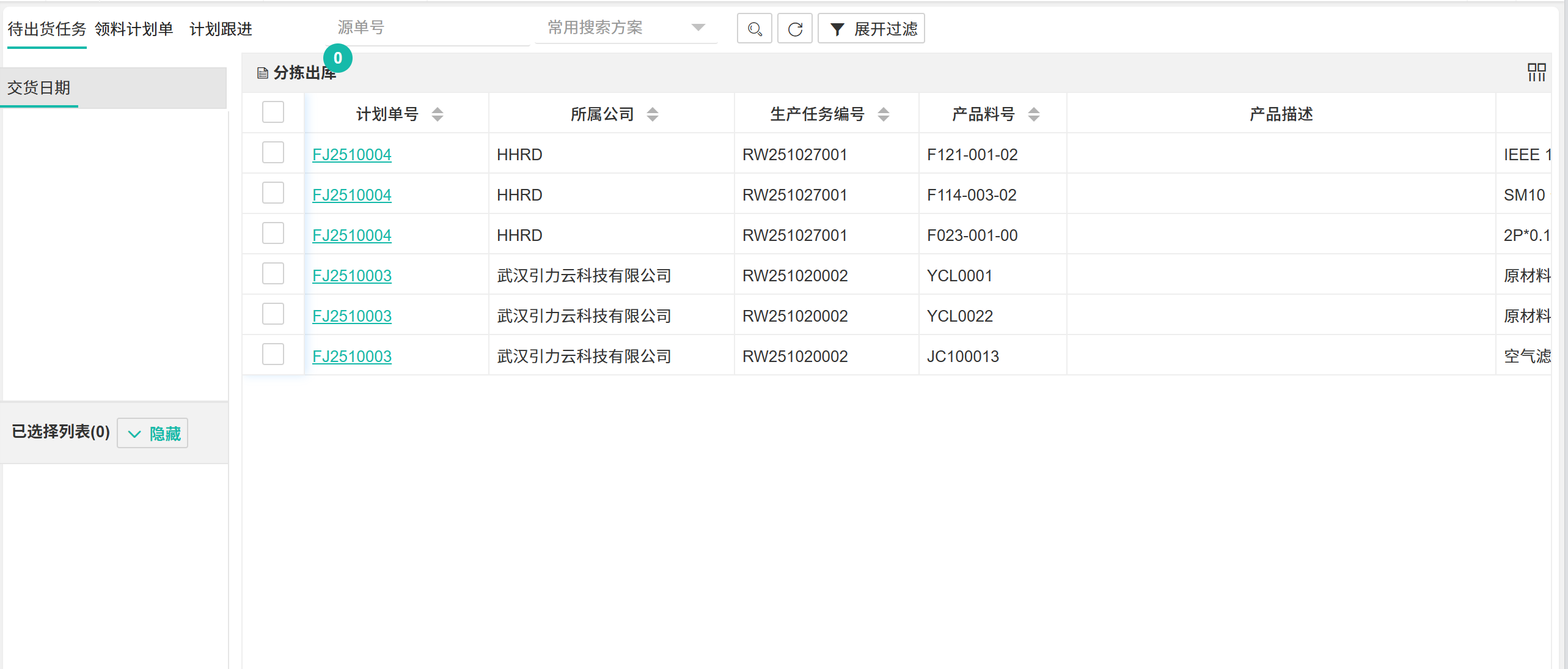
Task: Sort by 计划单号 column arrows
Action: coord(437,114)
